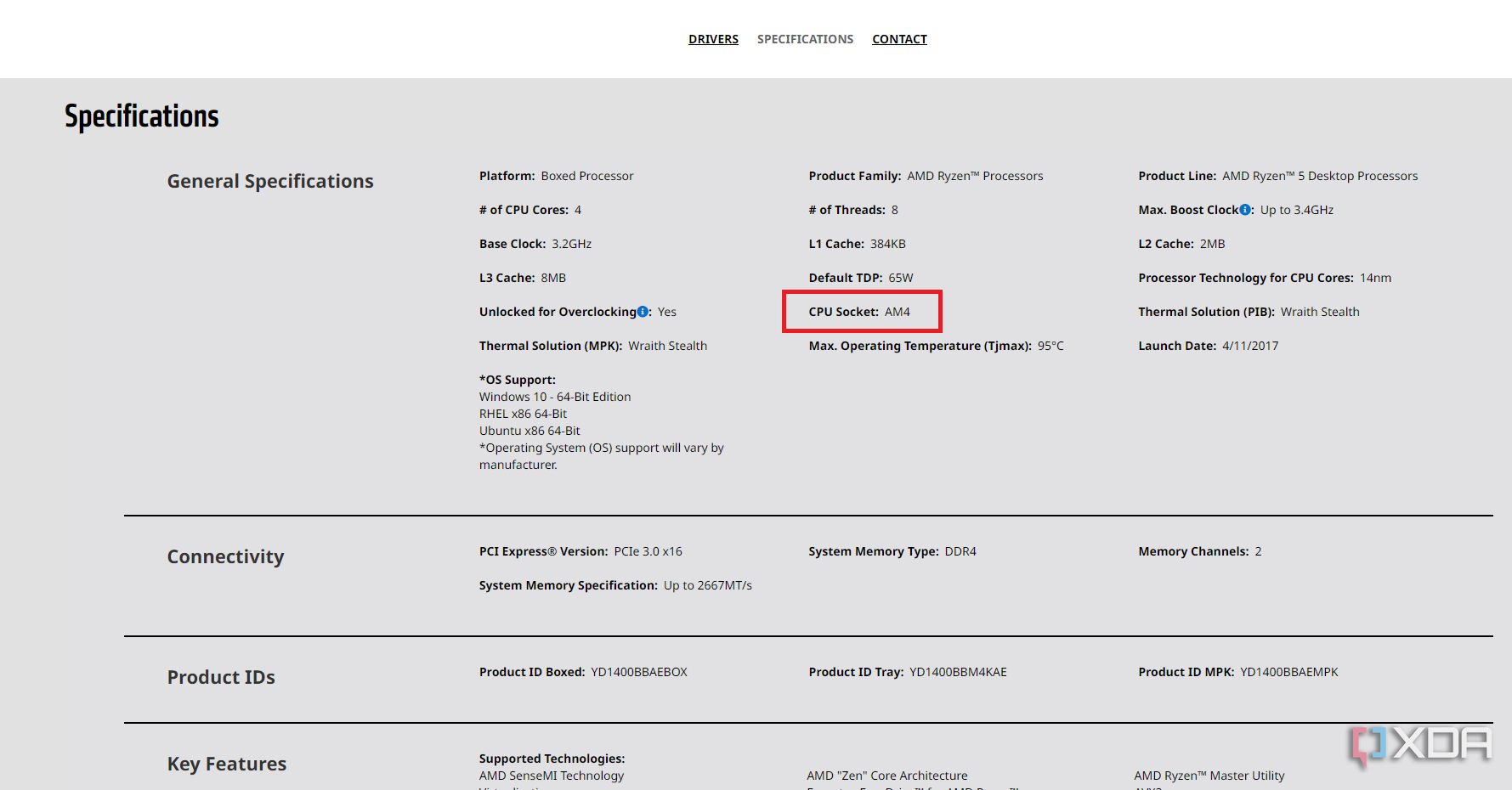The height and width of the screenshot is (790, 1512).
Task: Select 'PCI Express Version: PCIe 3.0 x16'
Action: (x=580, y=551)
